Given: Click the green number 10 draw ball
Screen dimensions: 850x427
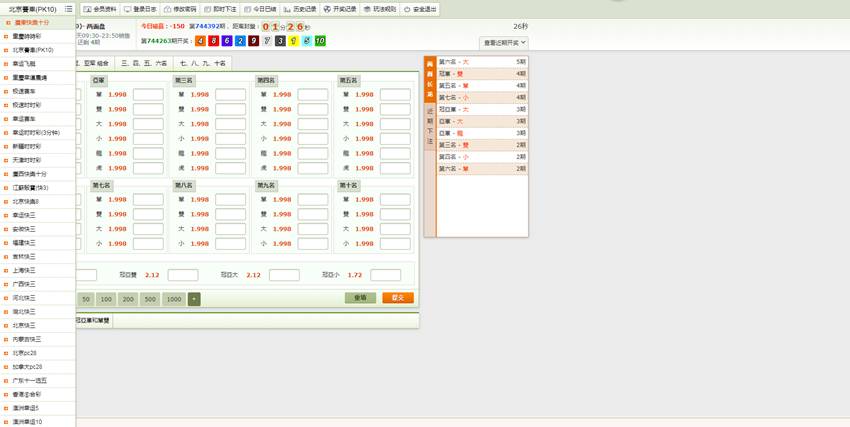Looking at the screenshot, I should click(320, 41).
